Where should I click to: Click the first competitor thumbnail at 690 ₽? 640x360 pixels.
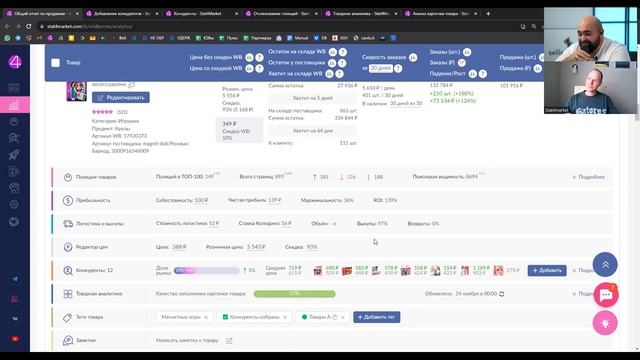318,271
